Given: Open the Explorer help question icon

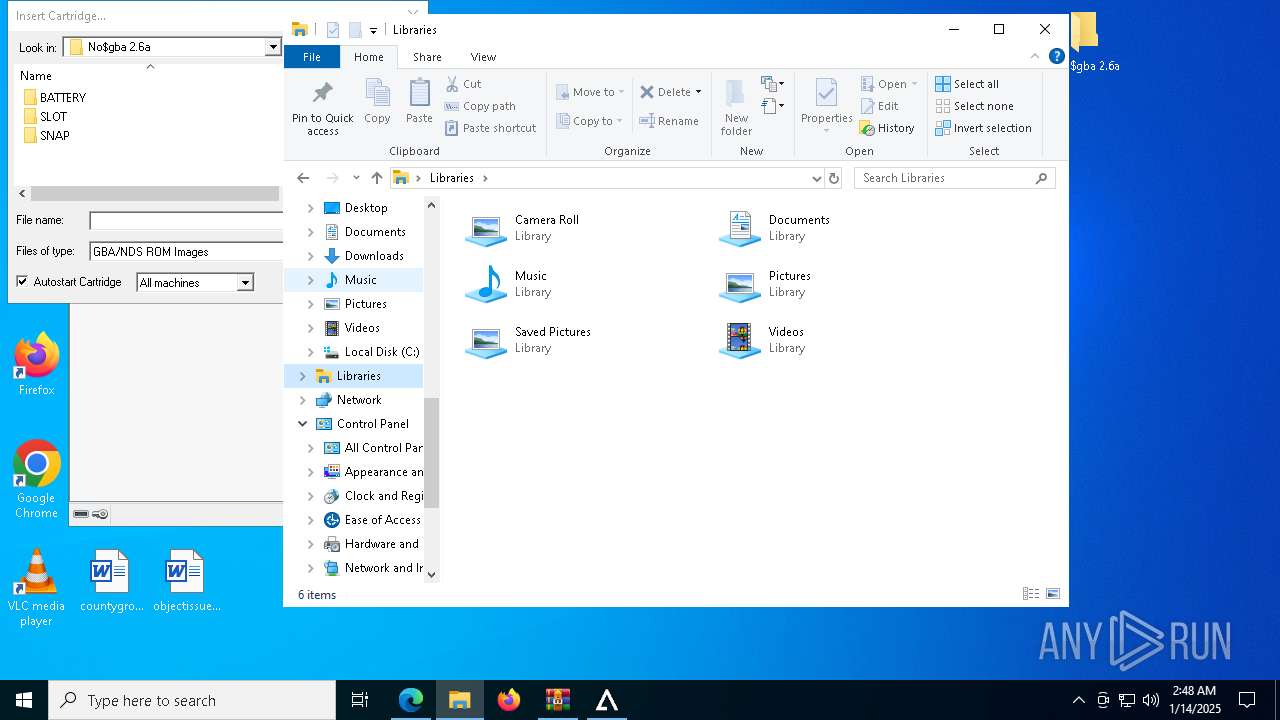Looking at the screenshot, I should pos(1056,56).
